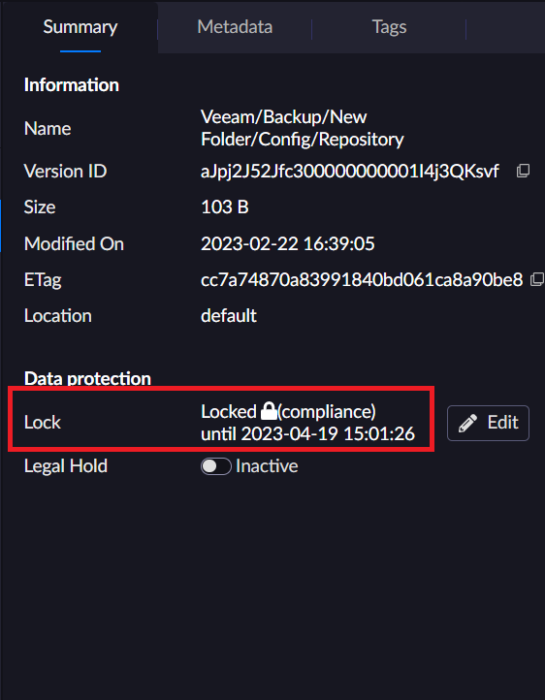Click the Size value 103 B
The height and width of the screenshot is (700, 545).
coord(225,207)
